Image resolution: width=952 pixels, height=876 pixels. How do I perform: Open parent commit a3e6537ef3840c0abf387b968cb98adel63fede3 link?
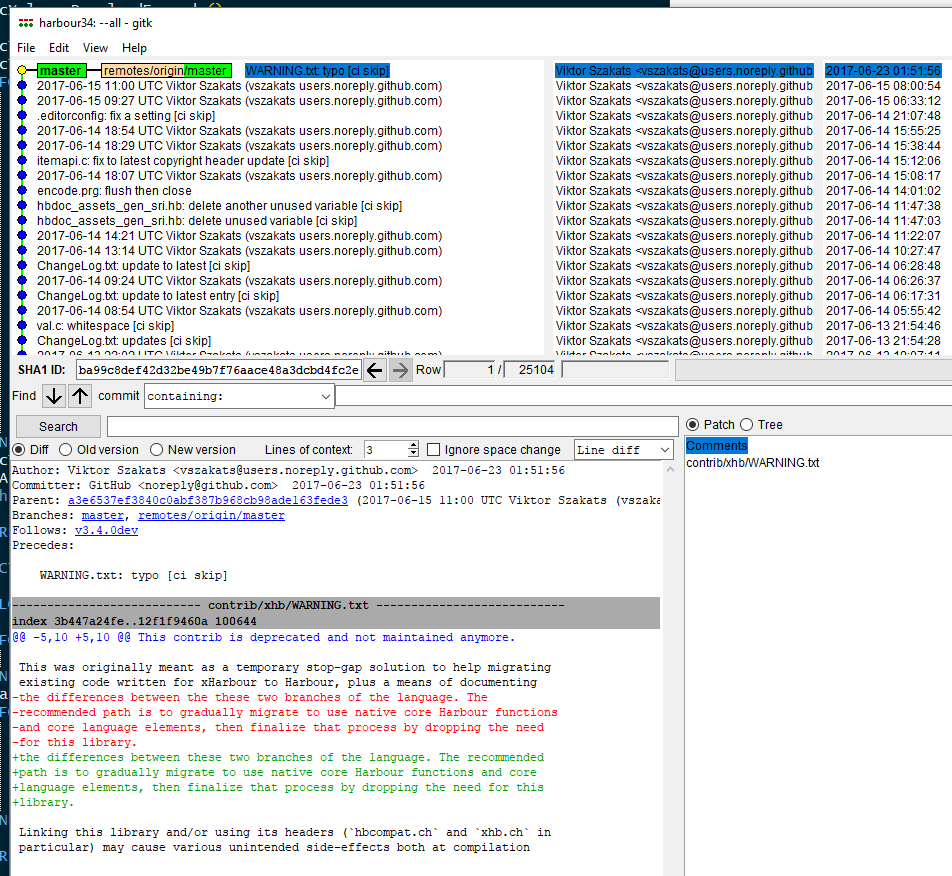[208, 500]
